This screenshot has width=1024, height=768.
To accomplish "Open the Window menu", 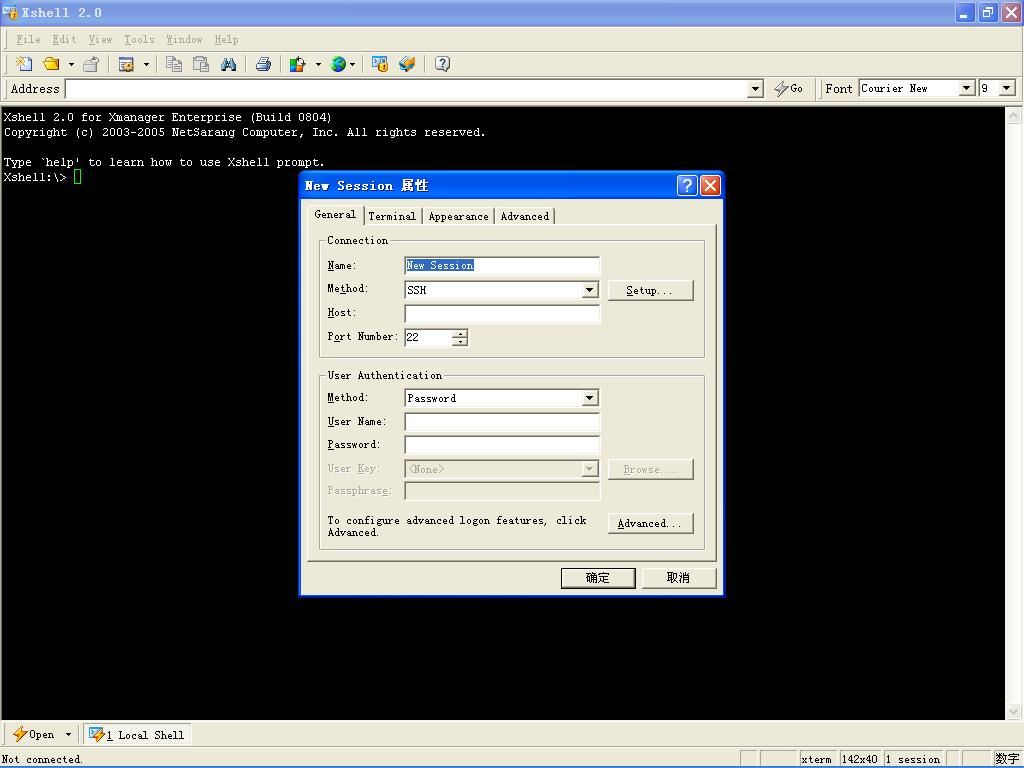I will tap(184, 39).
